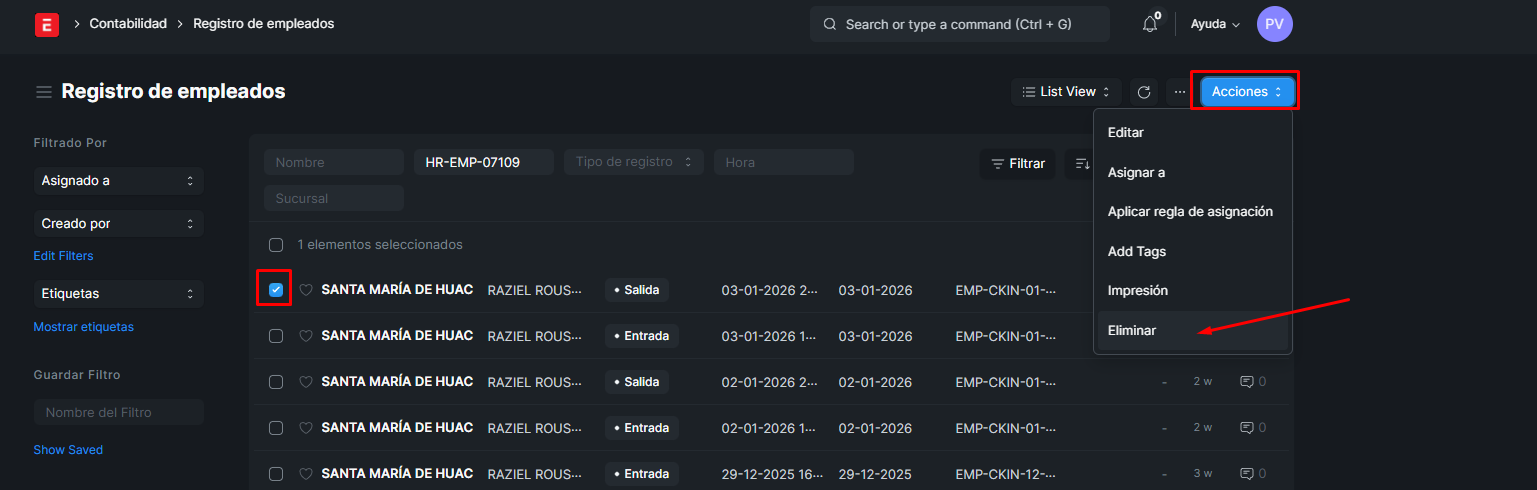Expand the Asignado a filter dropdown
This screenshot has height=490, width=1537.
118,181
